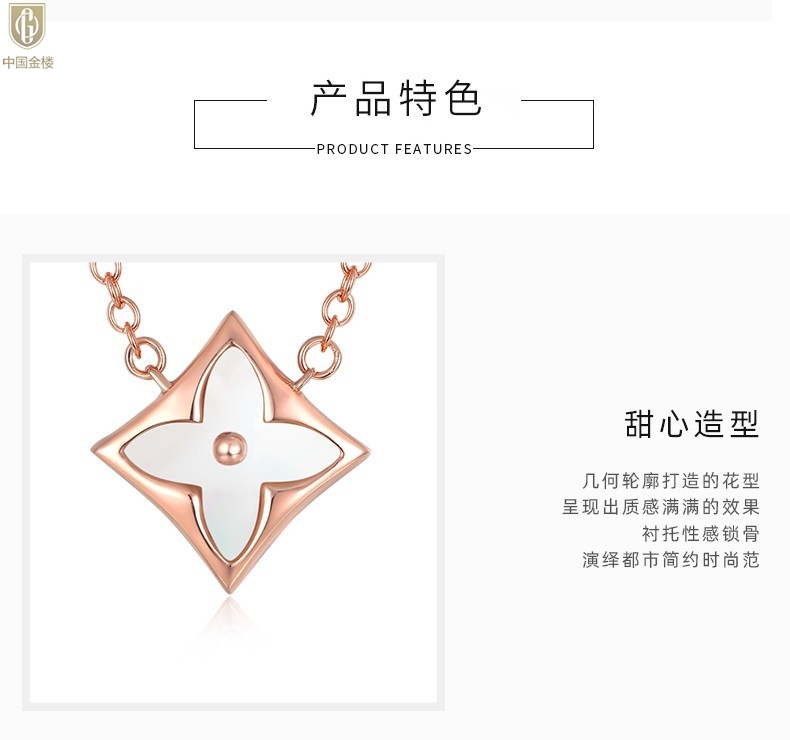Image resolution: width=790 pixels, height=740 pixels.
Task: Select the 甜心造型 title
Action: [x=692, y=424]
